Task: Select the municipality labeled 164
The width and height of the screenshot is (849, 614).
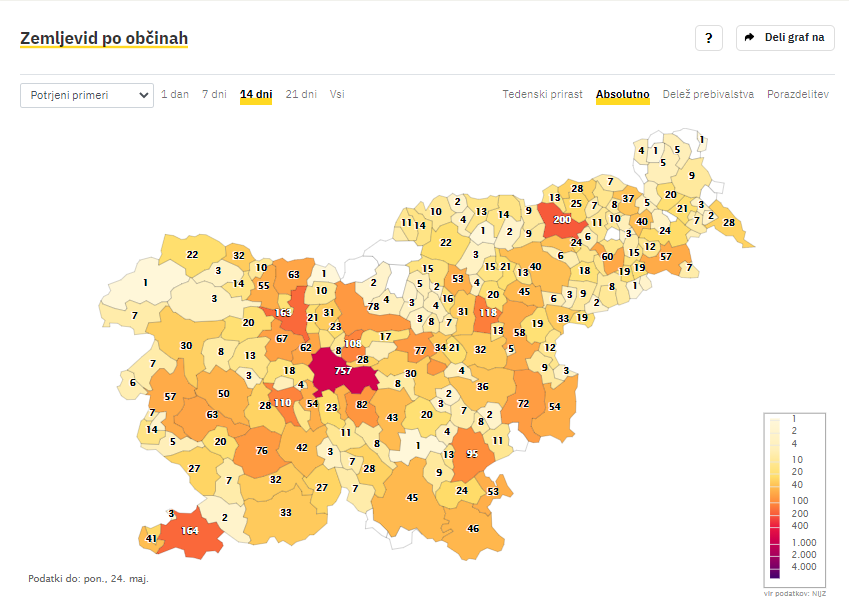Action: click(x=190, y=531)
